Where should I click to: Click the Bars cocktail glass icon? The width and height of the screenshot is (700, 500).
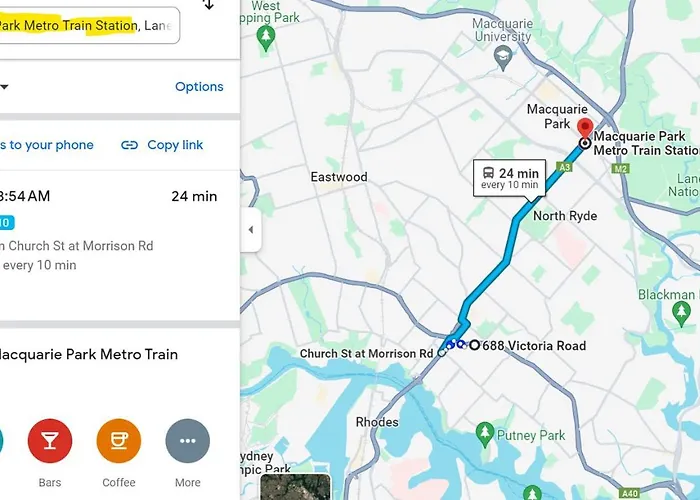pyautogui.click(x=50, y=441)
